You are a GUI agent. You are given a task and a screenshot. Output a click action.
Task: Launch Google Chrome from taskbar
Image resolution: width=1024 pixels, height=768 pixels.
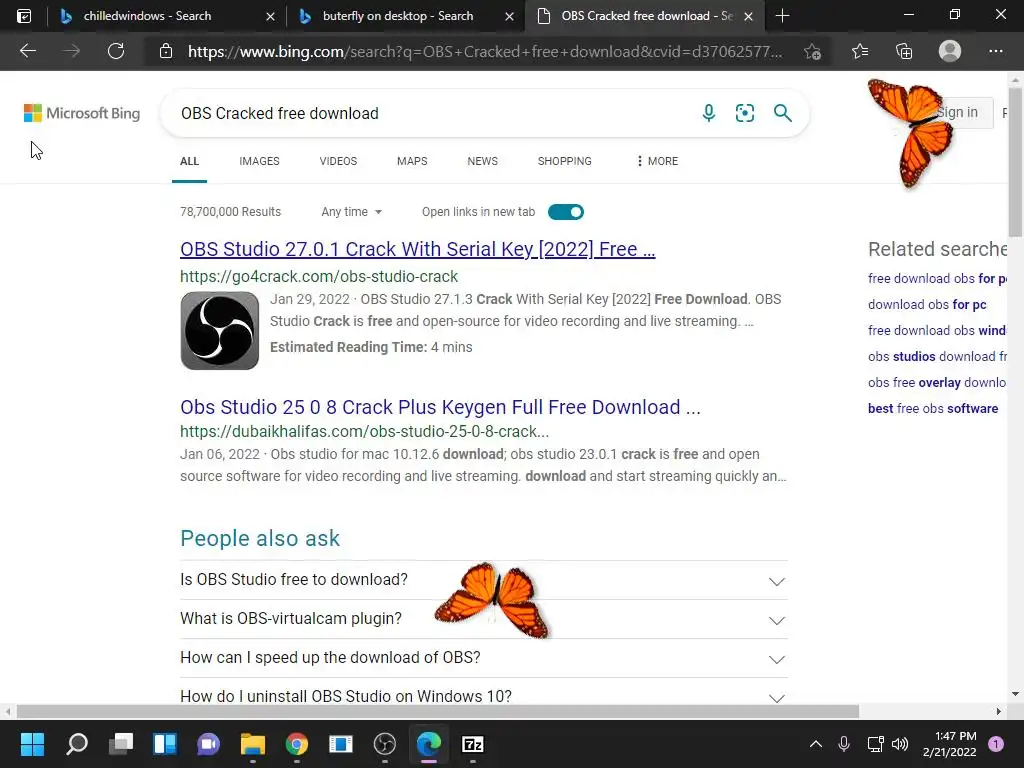(296, 744)
